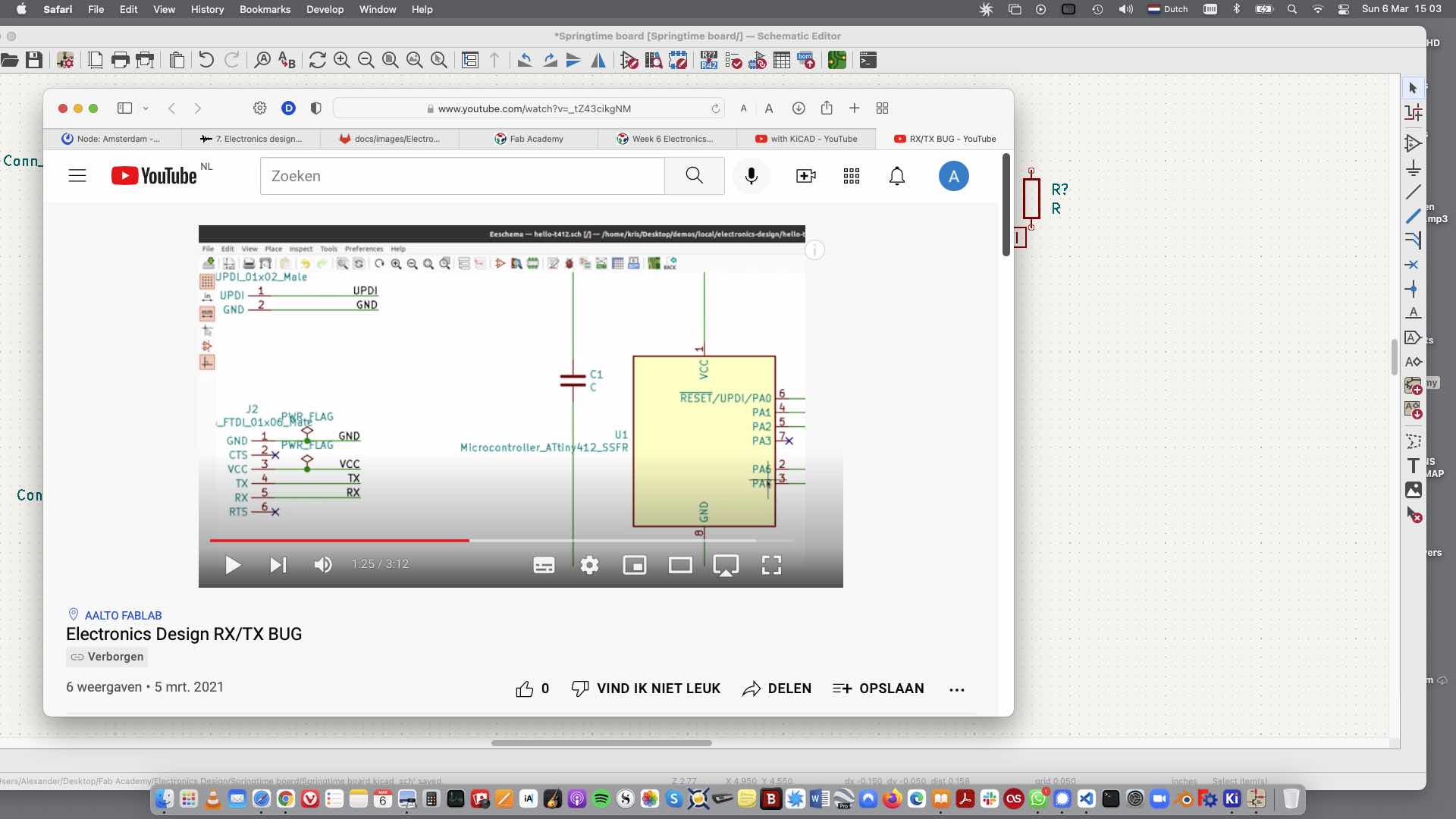Select the Net Label tool
Viewport: 1456px width, 819px height.
tap(1413, 313)
